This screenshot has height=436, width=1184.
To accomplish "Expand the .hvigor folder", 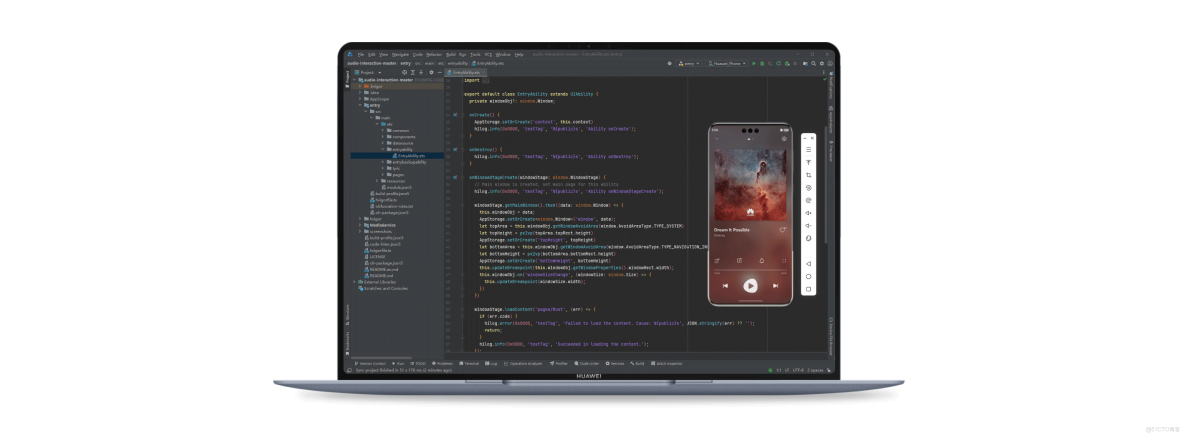I will 360,86.
